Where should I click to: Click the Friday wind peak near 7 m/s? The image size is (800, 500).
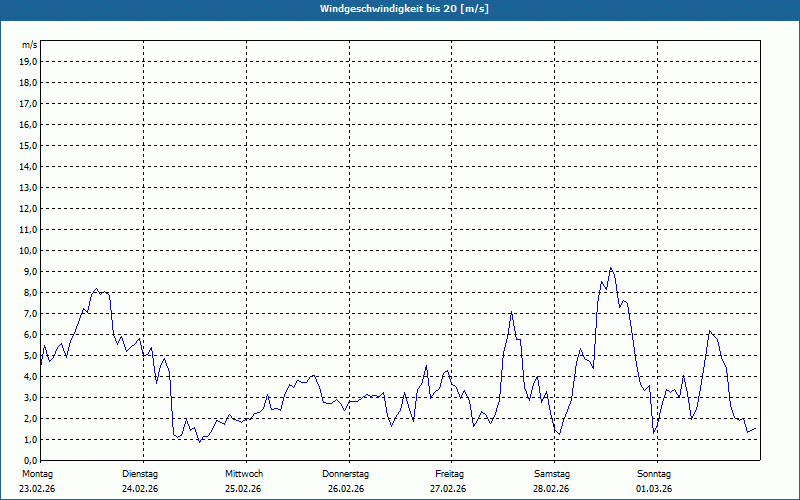click(x=511, y=312)
